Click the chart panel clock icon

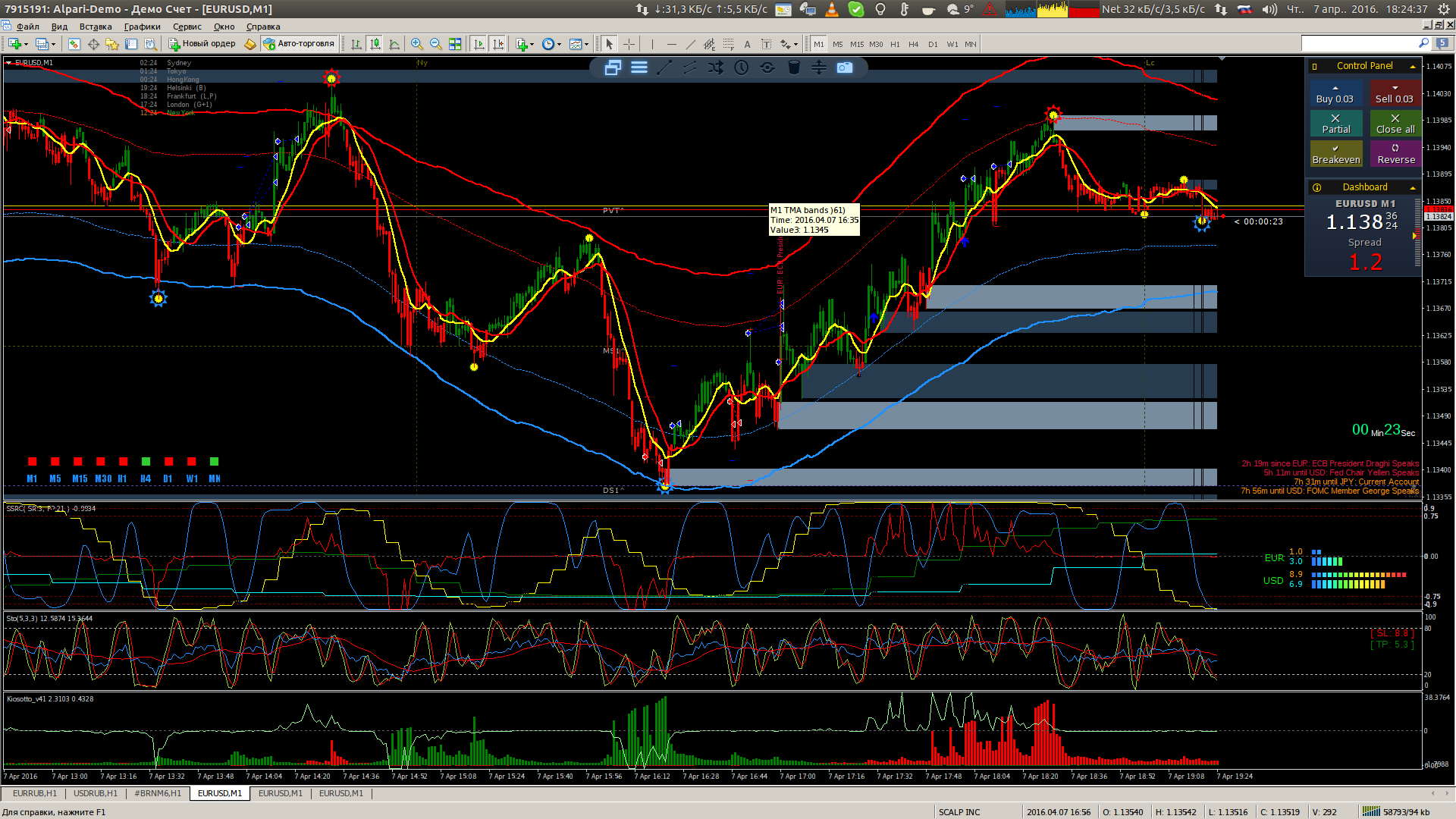point(741,67)
